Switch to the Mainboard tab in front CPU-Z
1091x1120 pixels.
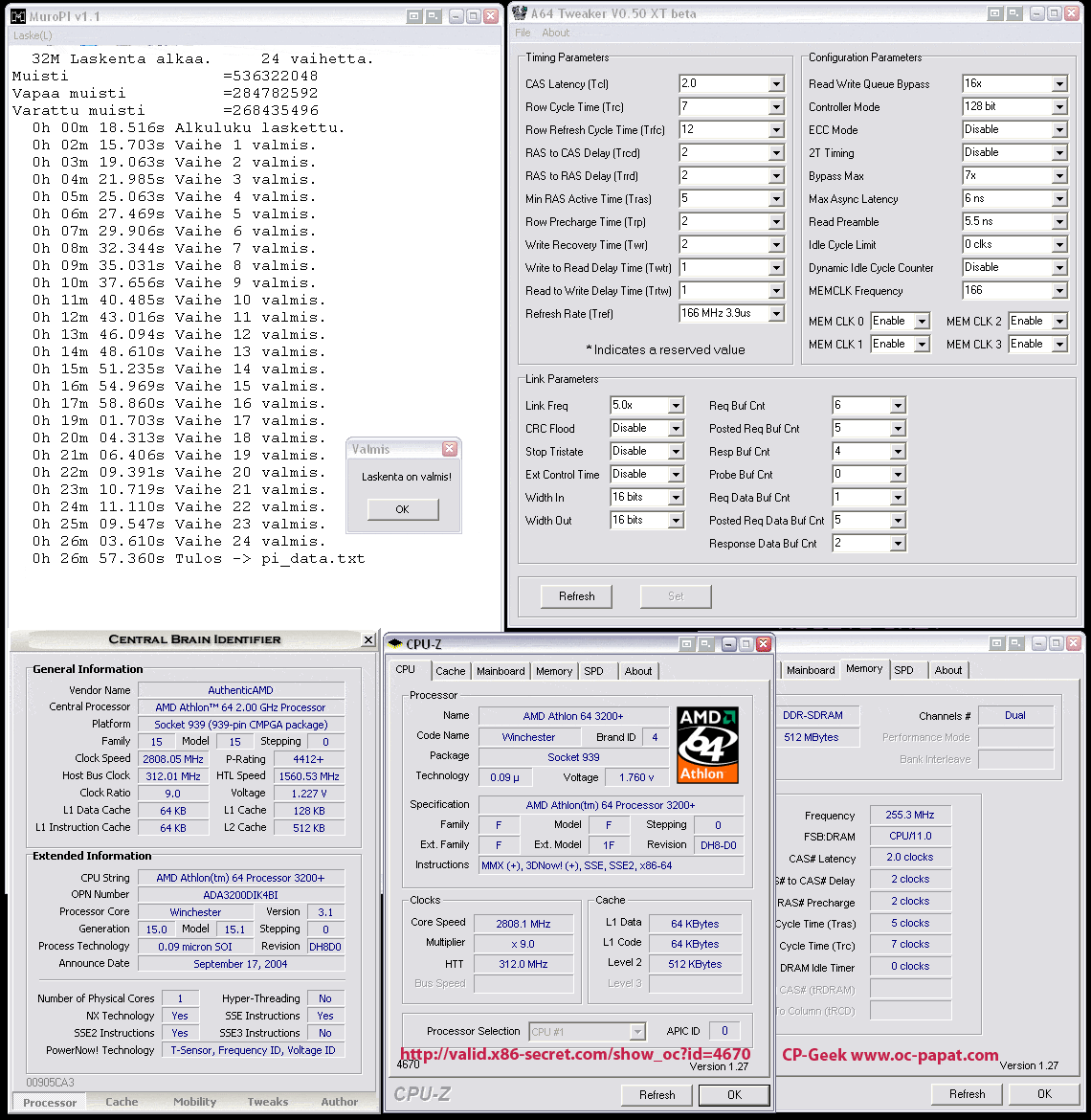click(x=501, y=671)
